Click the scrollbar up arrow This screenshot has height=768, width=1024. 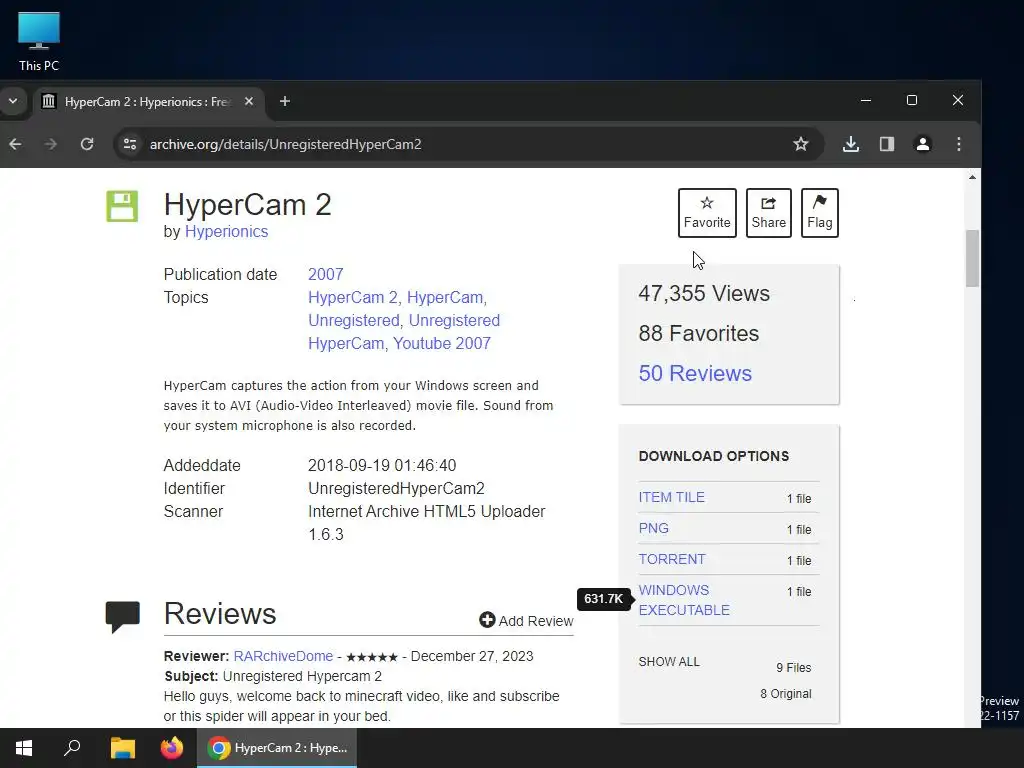tap(972, 177)
